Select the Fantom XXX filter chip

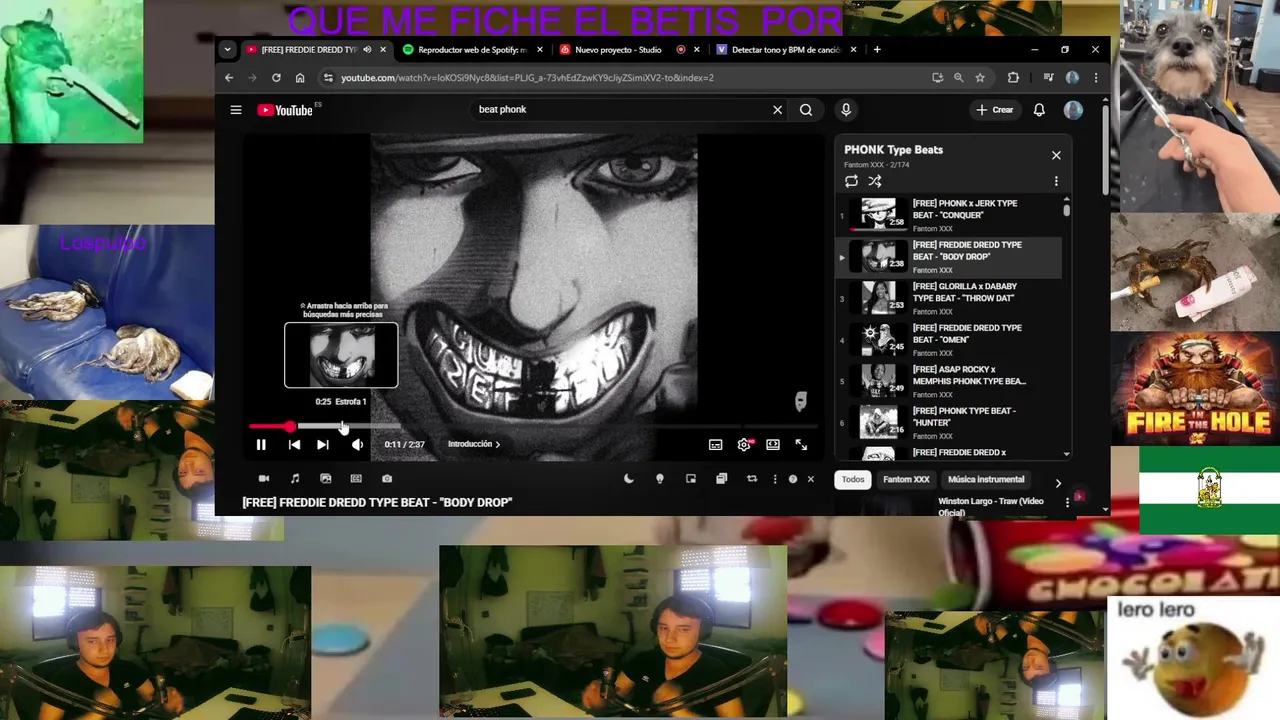[906, 479]
